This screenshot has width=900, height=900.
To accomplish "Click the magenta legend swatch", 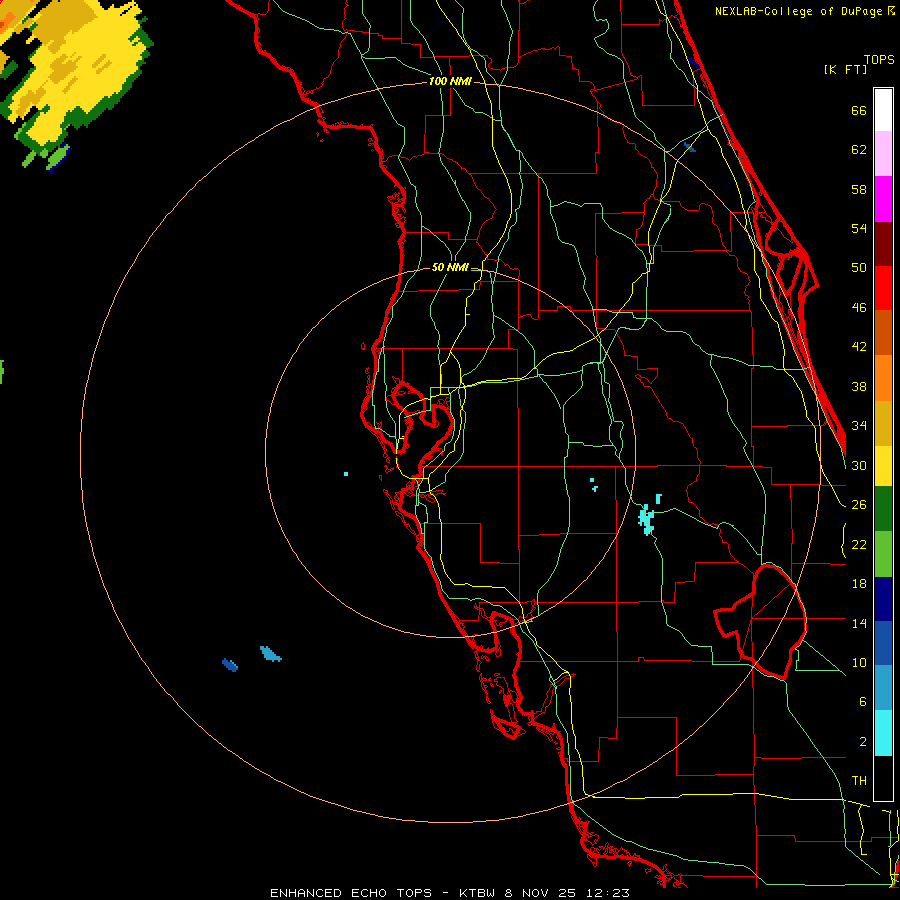I will pos(883,199).
